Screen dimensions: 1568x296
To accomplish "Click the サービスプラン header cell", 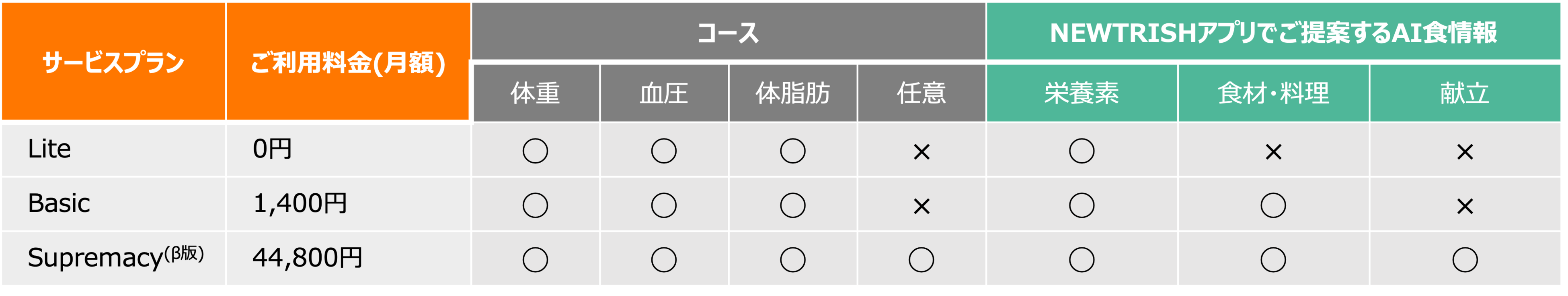I will pos(113,62).
